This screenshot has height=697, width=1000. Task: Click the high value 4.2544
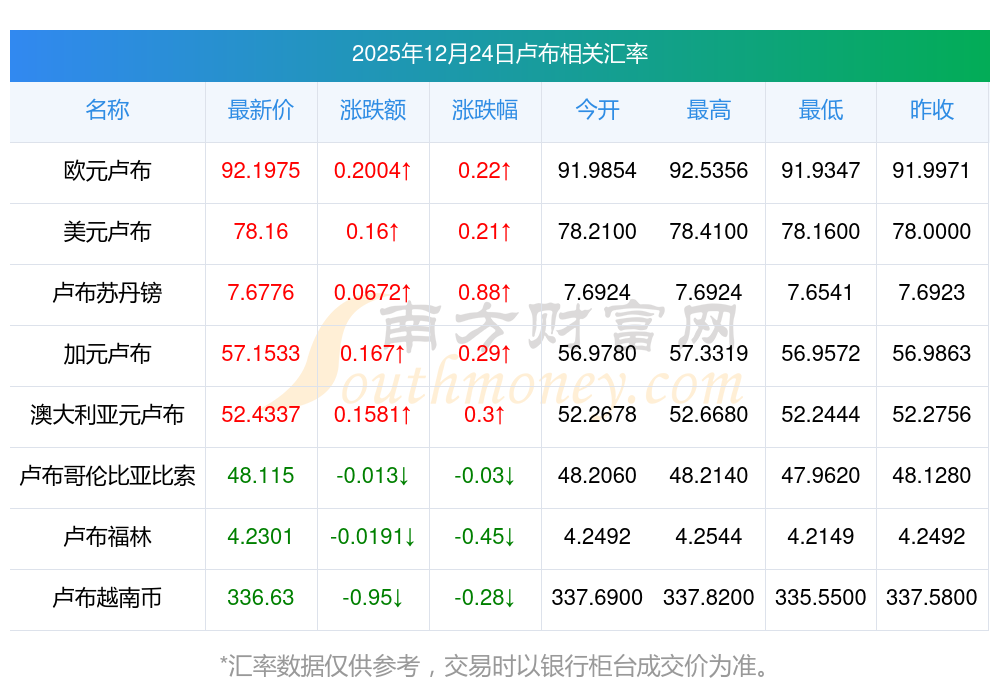(x=709, y=536)
